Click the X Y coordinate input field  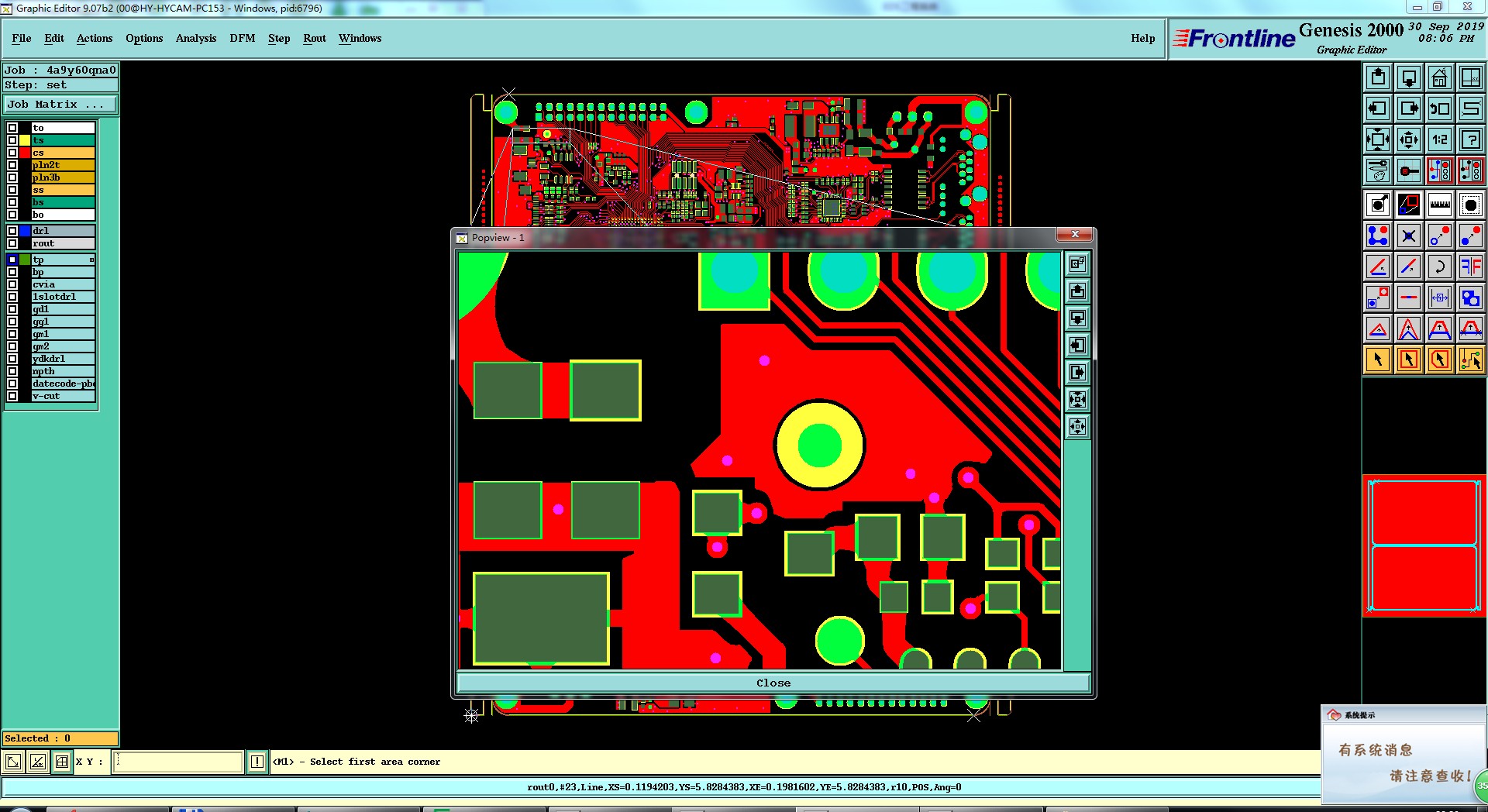pyautogui.click(x=178, y=762)
